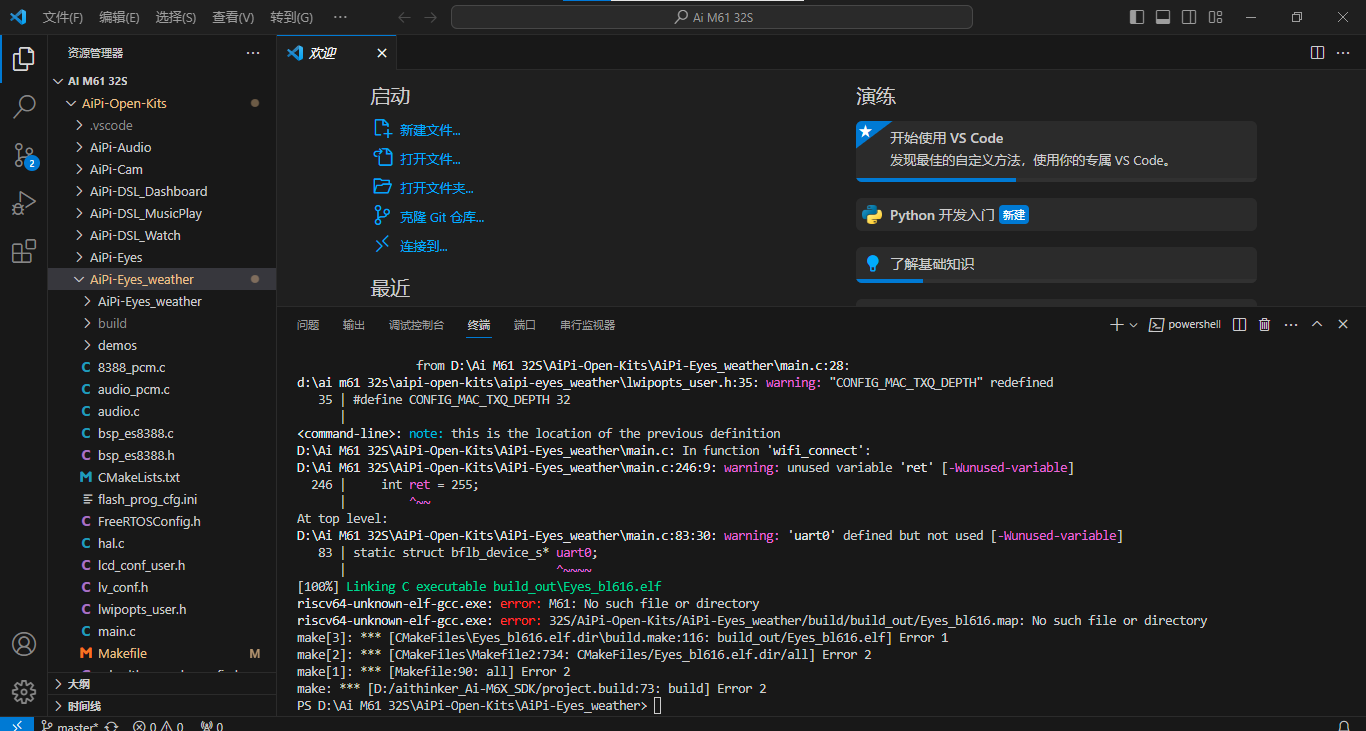Screen dimensions: 1366x731
Task: Open the Manage gear icon
Action: click(24, 692)
